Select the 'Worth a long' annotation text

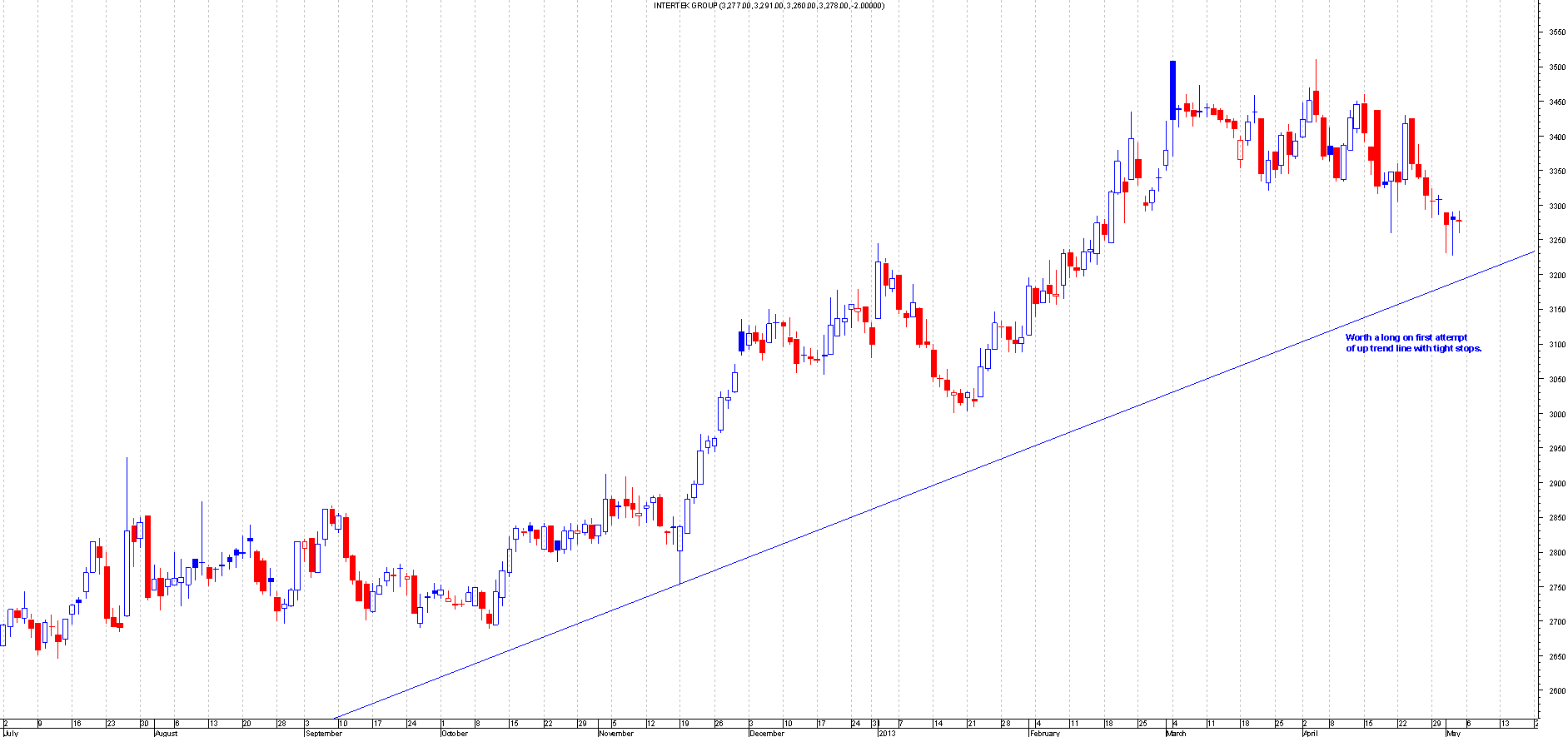coord(1413,343)
